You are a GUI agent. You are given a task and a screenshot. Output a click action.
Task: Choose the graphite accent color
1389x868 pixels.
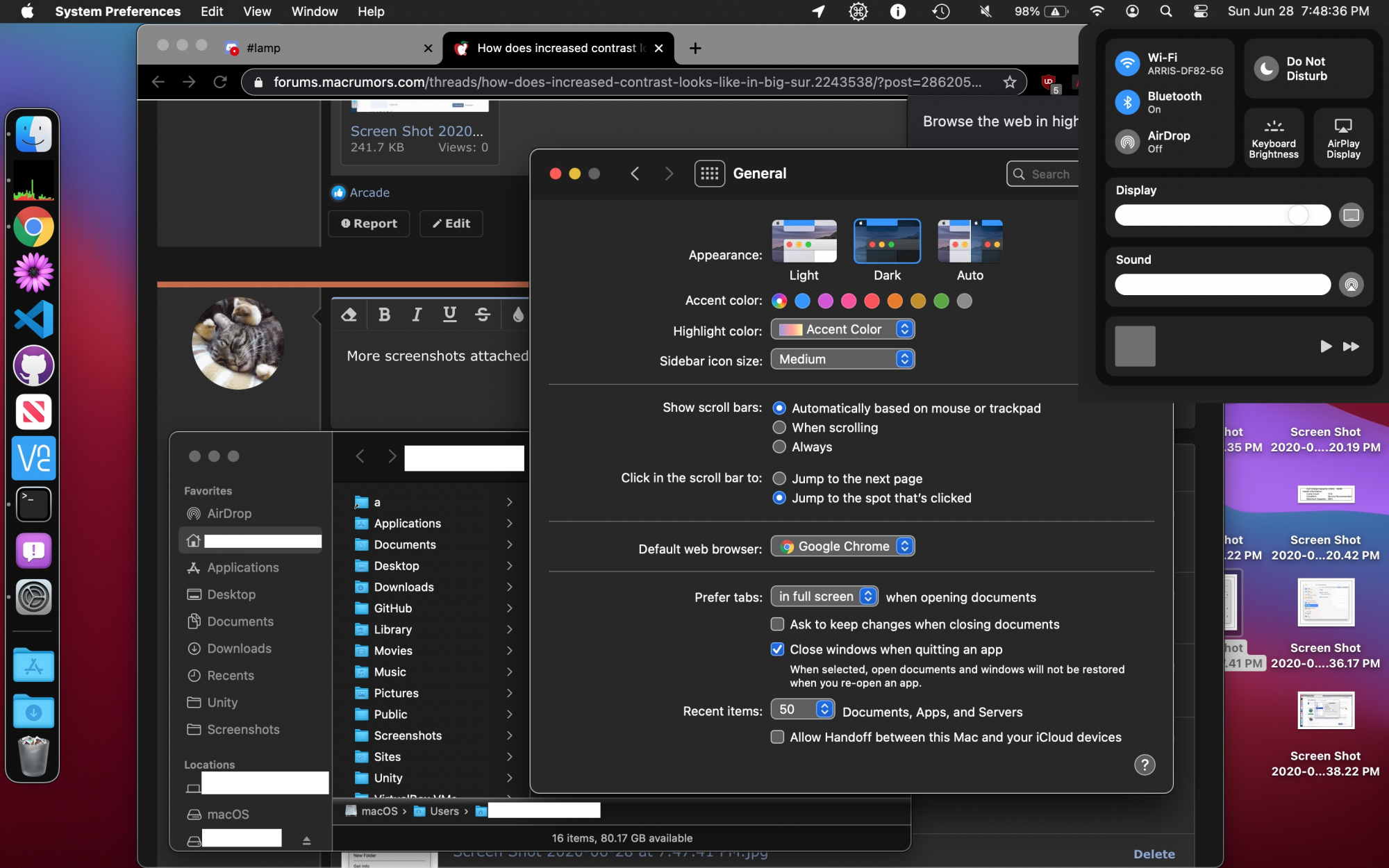point(964,301)
